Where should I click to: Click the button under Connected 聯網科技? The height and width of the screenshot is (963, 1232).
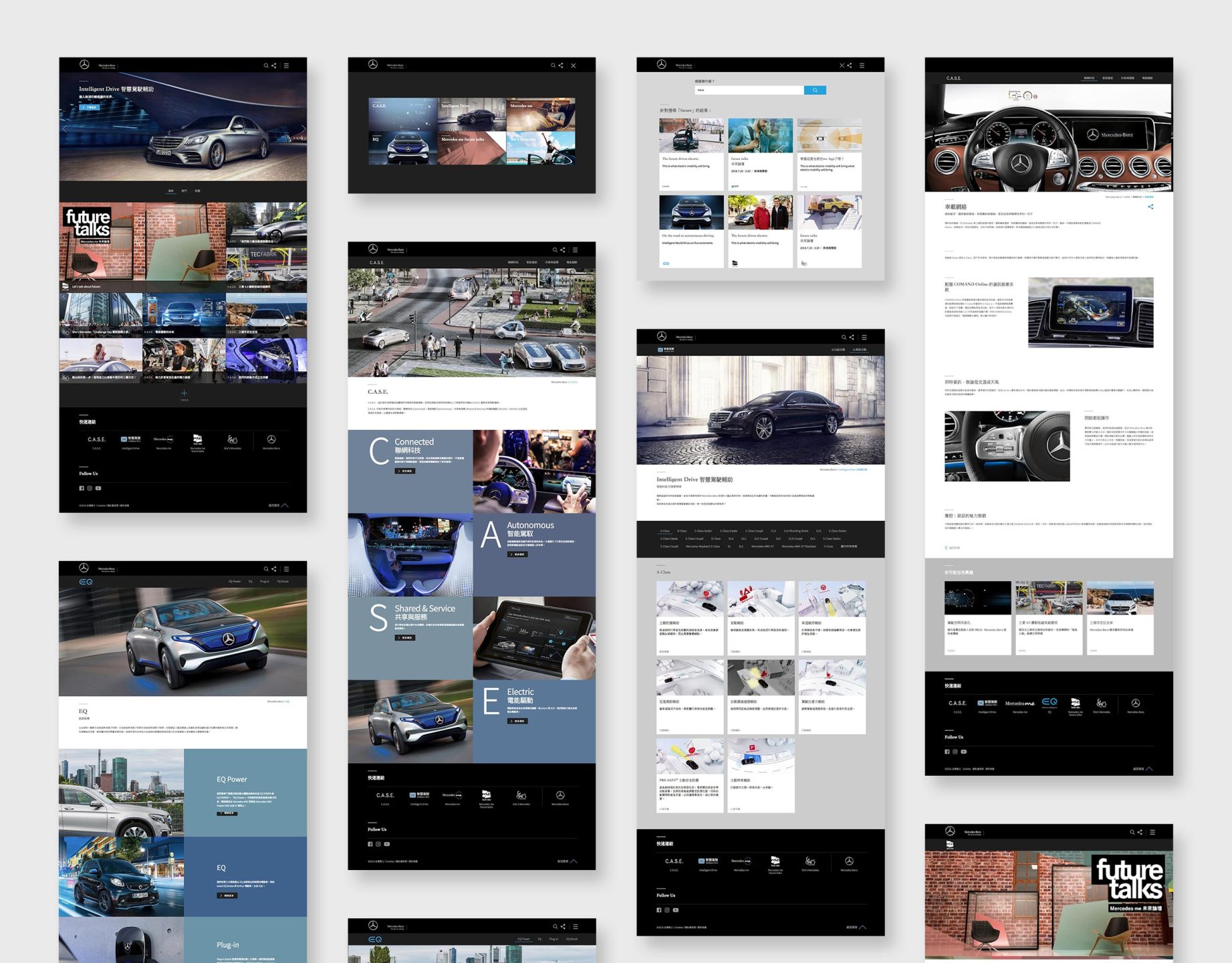tap(404, 471)
